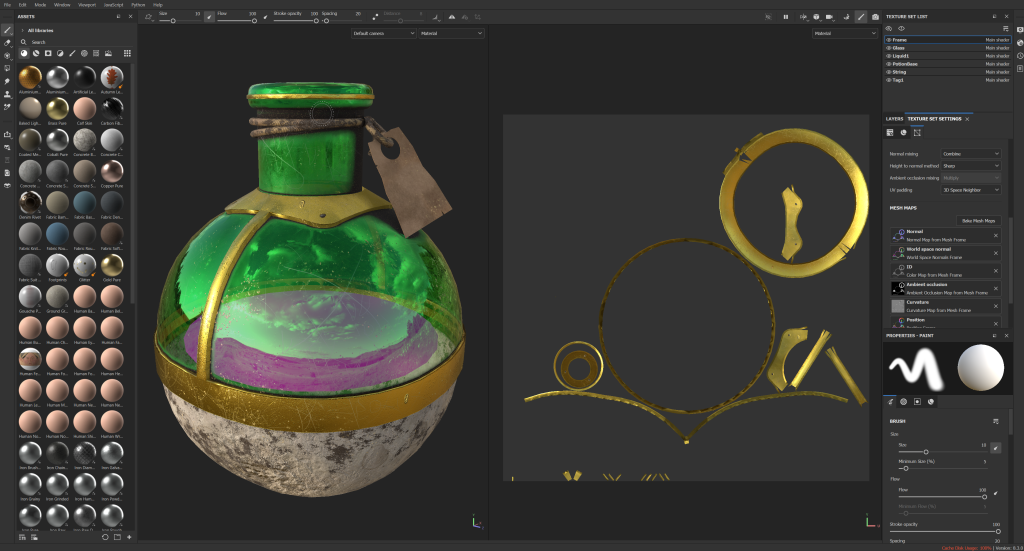This screenshot has height=551, width=1024.
Task: Switch to the Layers tab
Action: click(x=894, y=118)
